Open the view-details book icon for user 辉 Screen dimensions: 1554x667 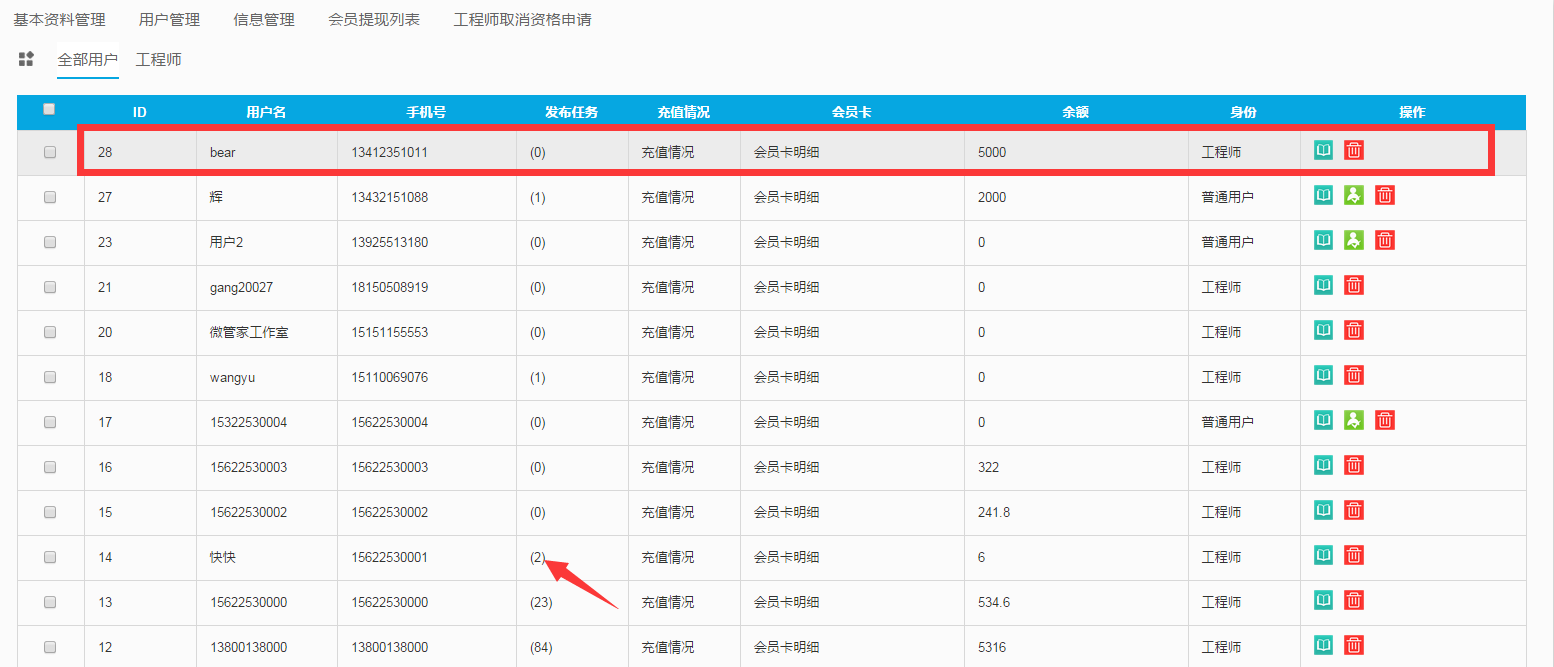(1323, 195)
